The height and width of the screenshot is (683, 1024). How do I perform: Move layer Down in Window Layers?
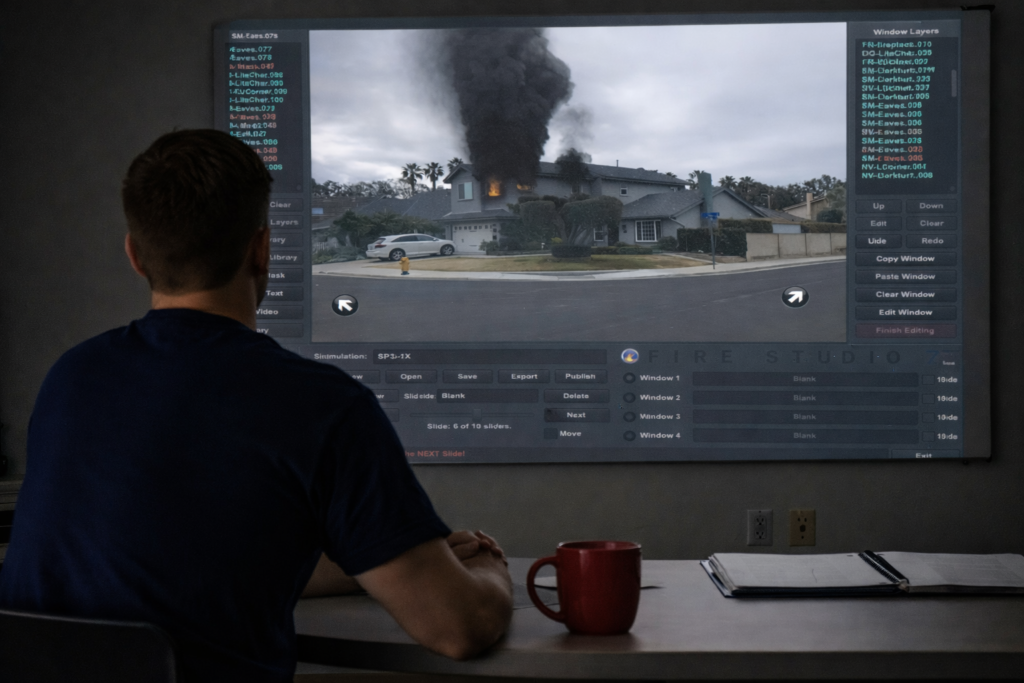pyautogui.click(x=931, y=206)
